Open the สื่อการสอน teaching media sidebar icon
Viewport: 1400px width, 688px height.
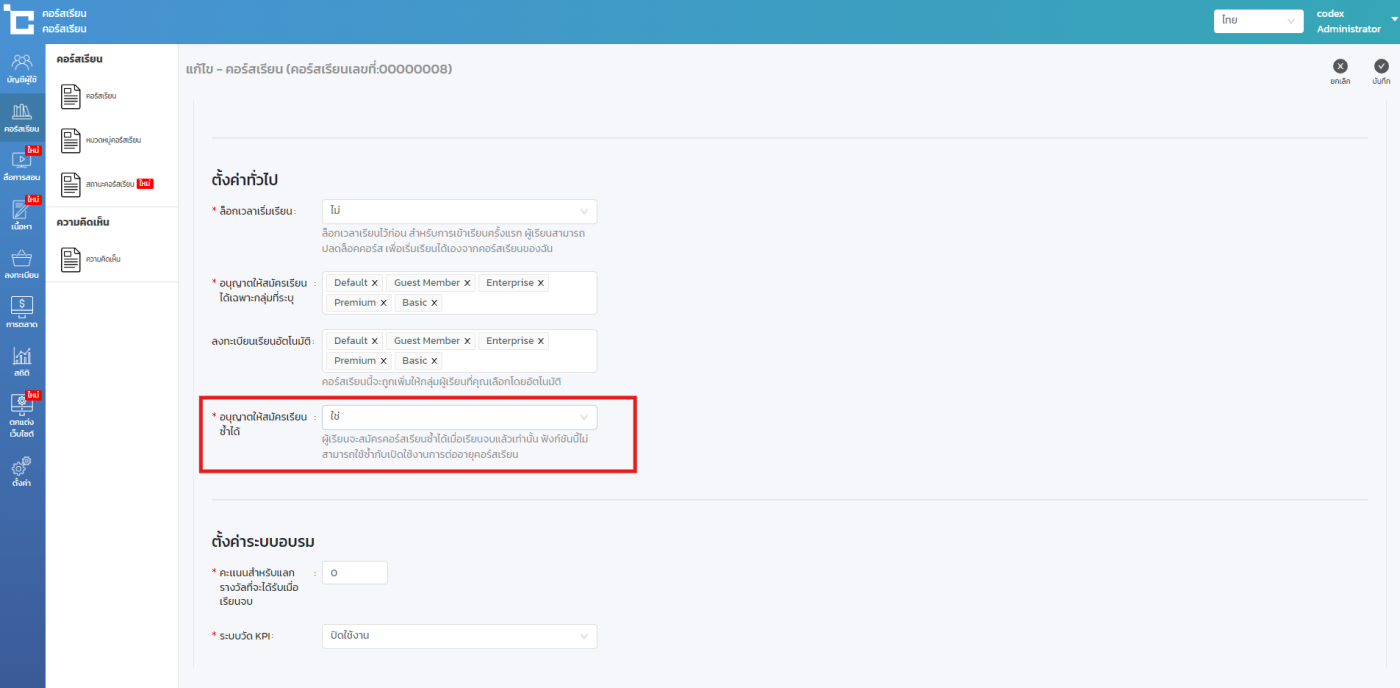pos(22,164)
